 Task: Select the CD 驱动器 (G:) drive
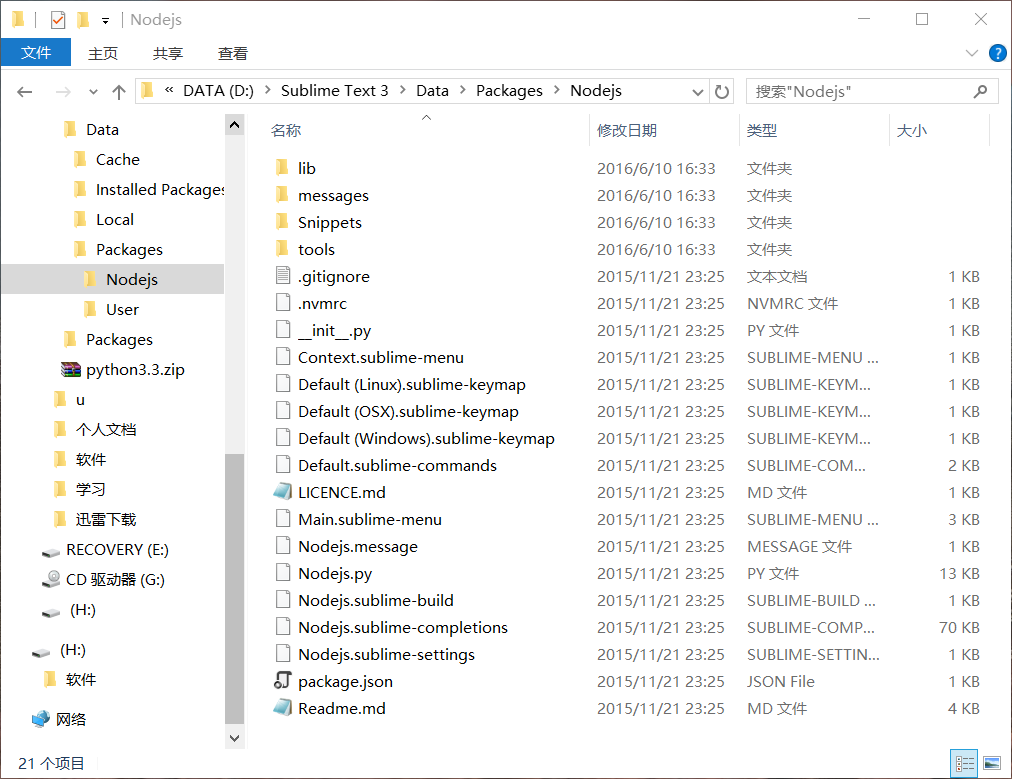click(x=115, y=580)
